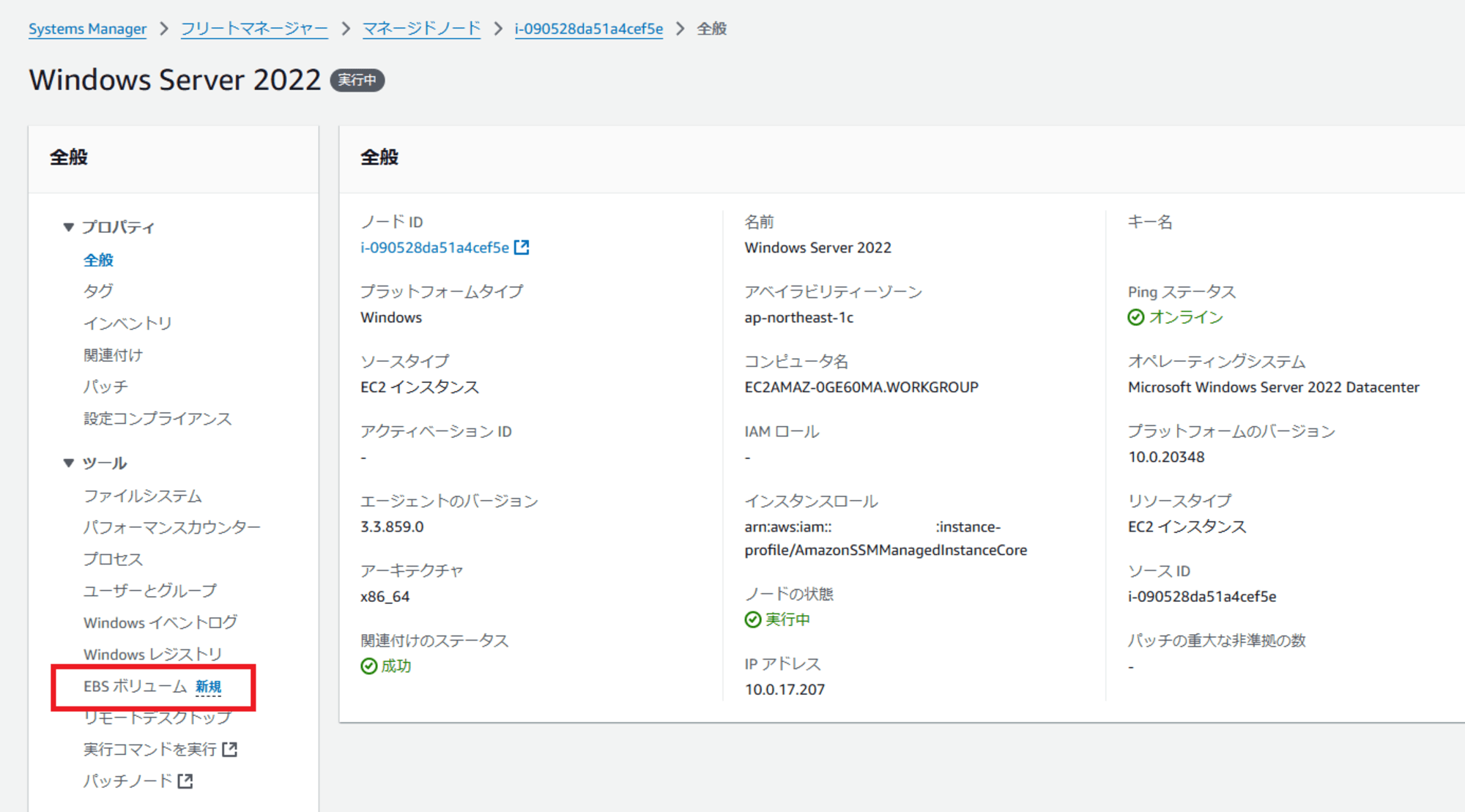The width and height of the screenshot is (1465, 812).
Task: Open the タグ sidebar item
Action: coord(98,291)
